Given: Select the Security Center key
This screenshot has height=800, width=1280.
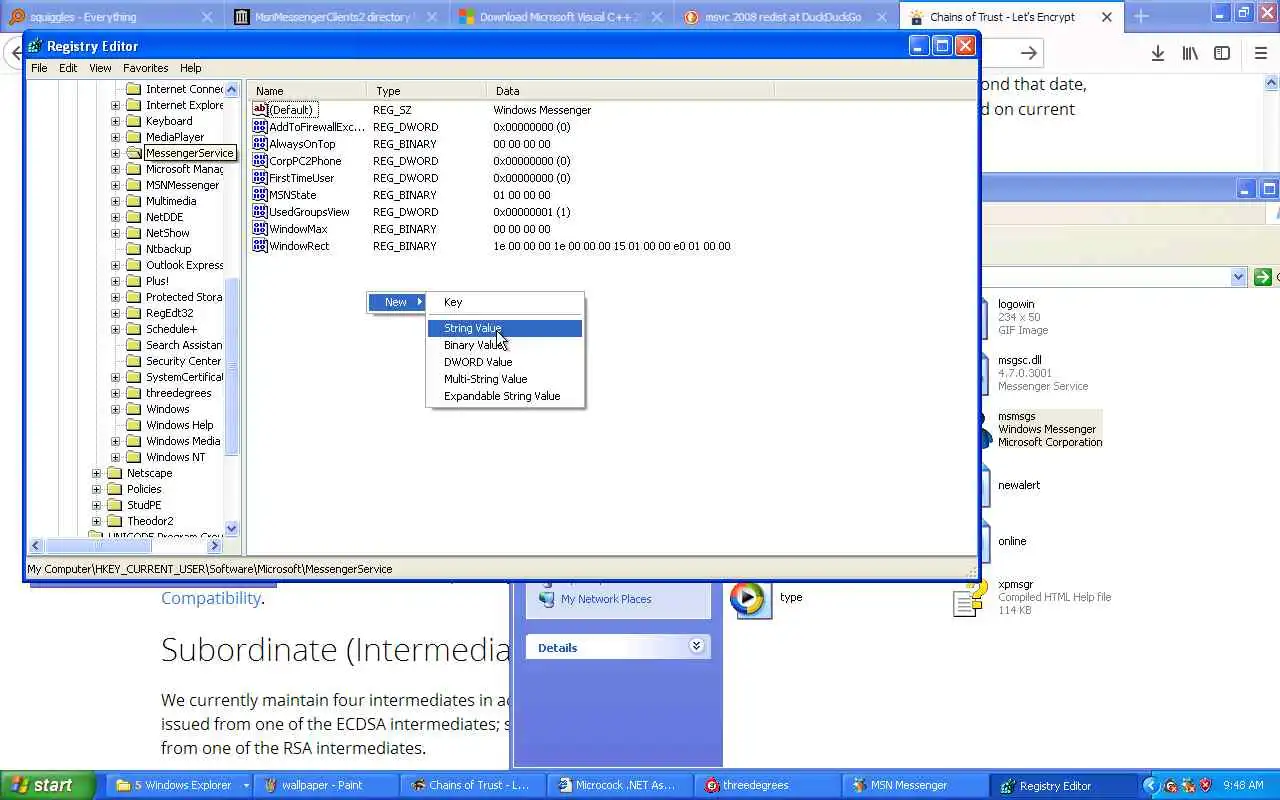Looking at the screenshot, I should (x=183, y=361).
